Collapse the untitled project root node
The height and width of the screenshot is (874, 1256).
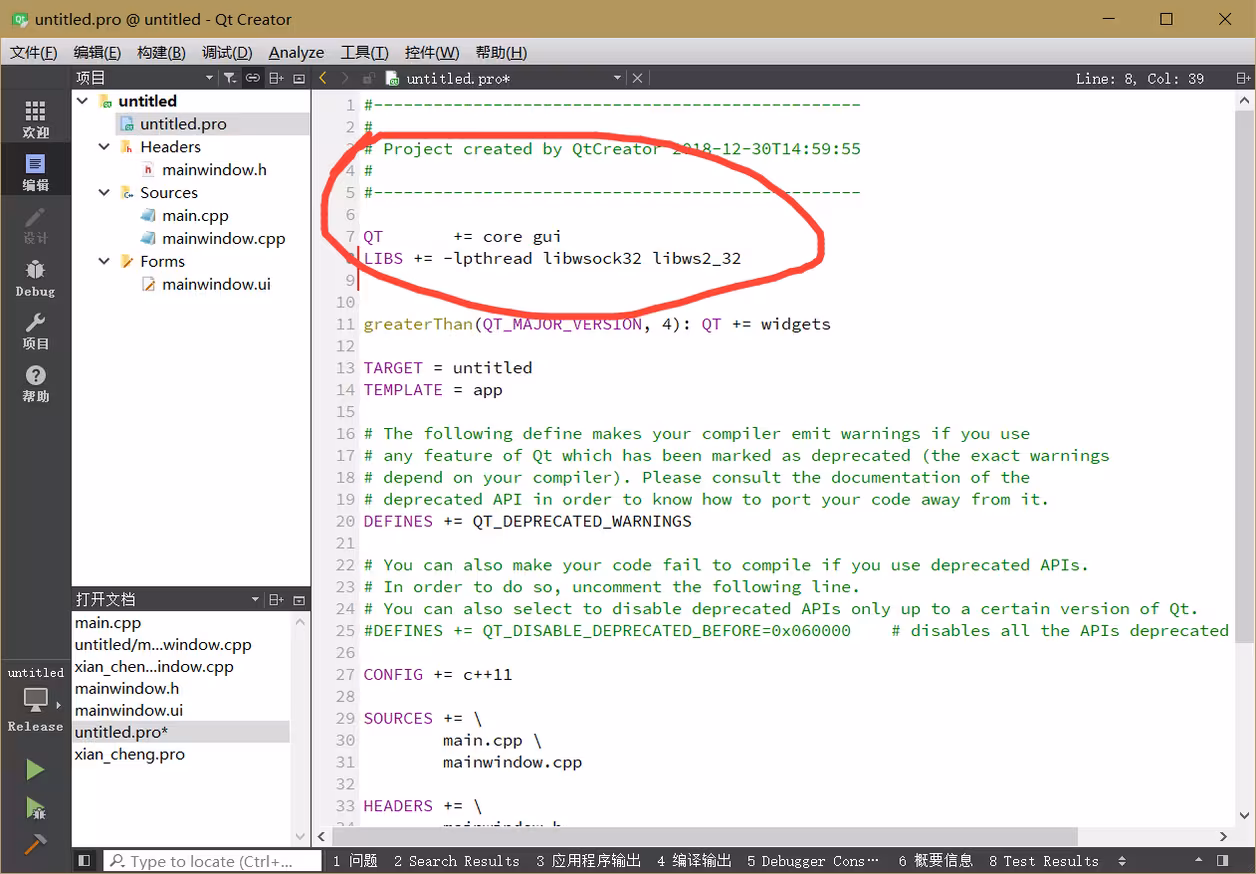tap(82, 101)
